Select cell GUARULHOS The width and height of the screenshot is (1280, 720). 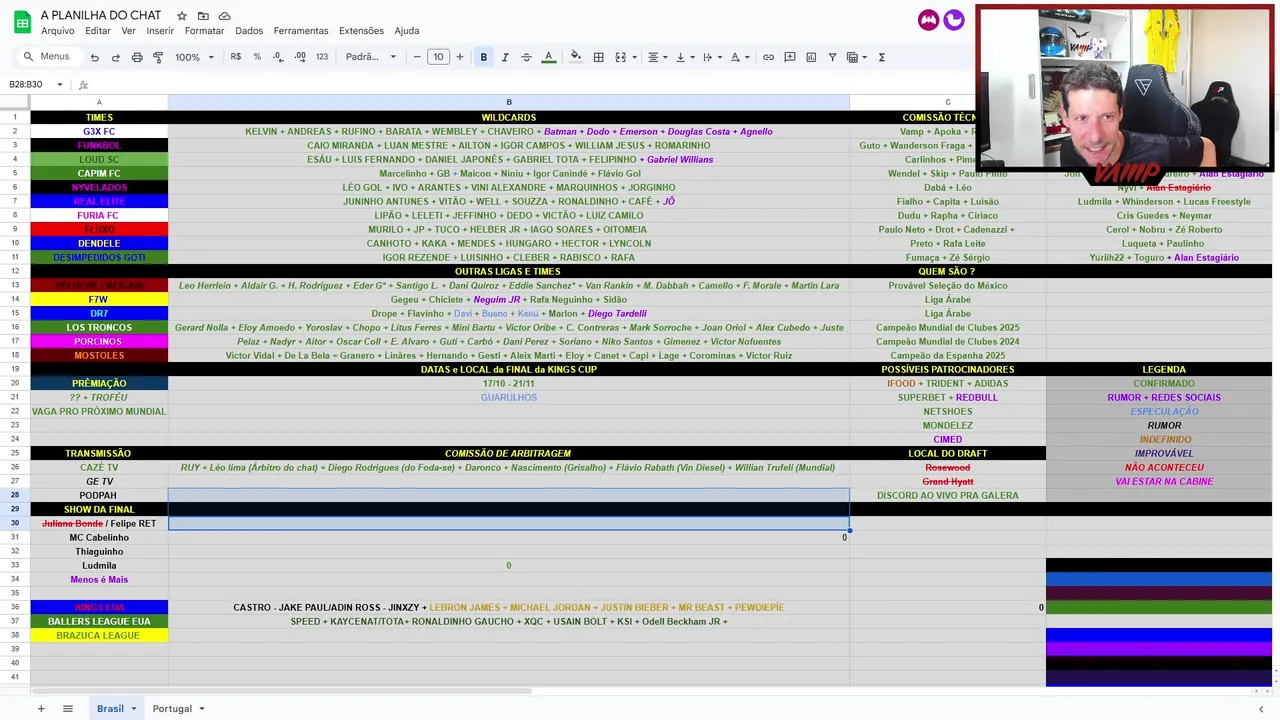coord(509,398)
